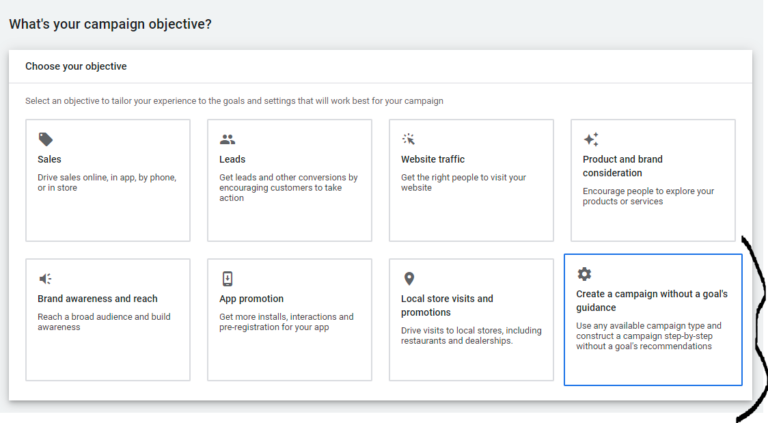Choose Brand awareness and reach title
768x423 pixels.
tap(97, 299)
